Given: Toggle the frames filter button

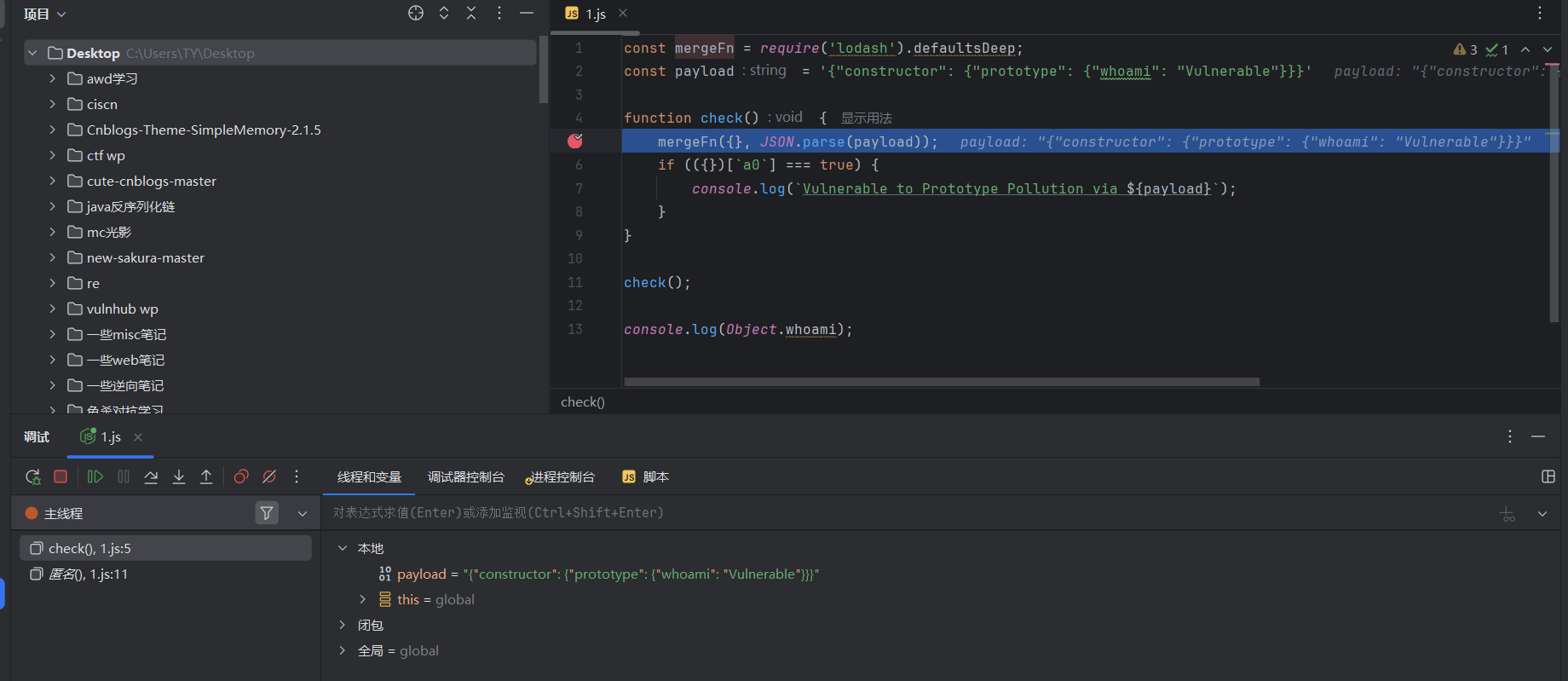Looking at the screenshot, I should 267,512.
